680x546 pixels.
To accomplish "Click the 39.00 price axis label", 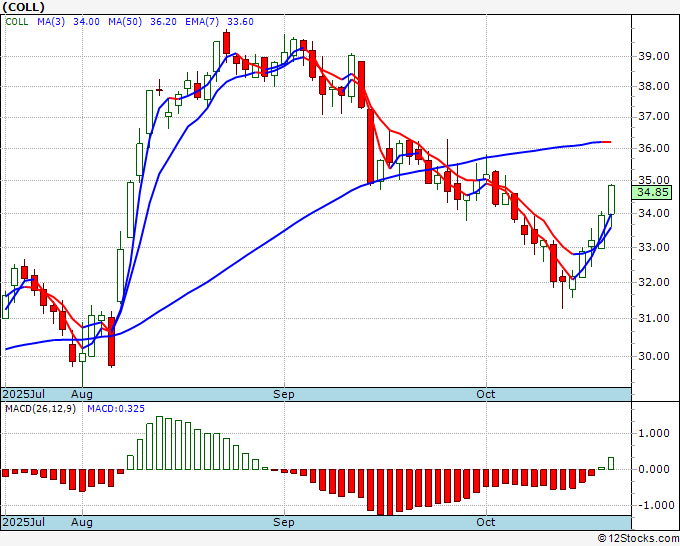I will [x=653, y=56].
